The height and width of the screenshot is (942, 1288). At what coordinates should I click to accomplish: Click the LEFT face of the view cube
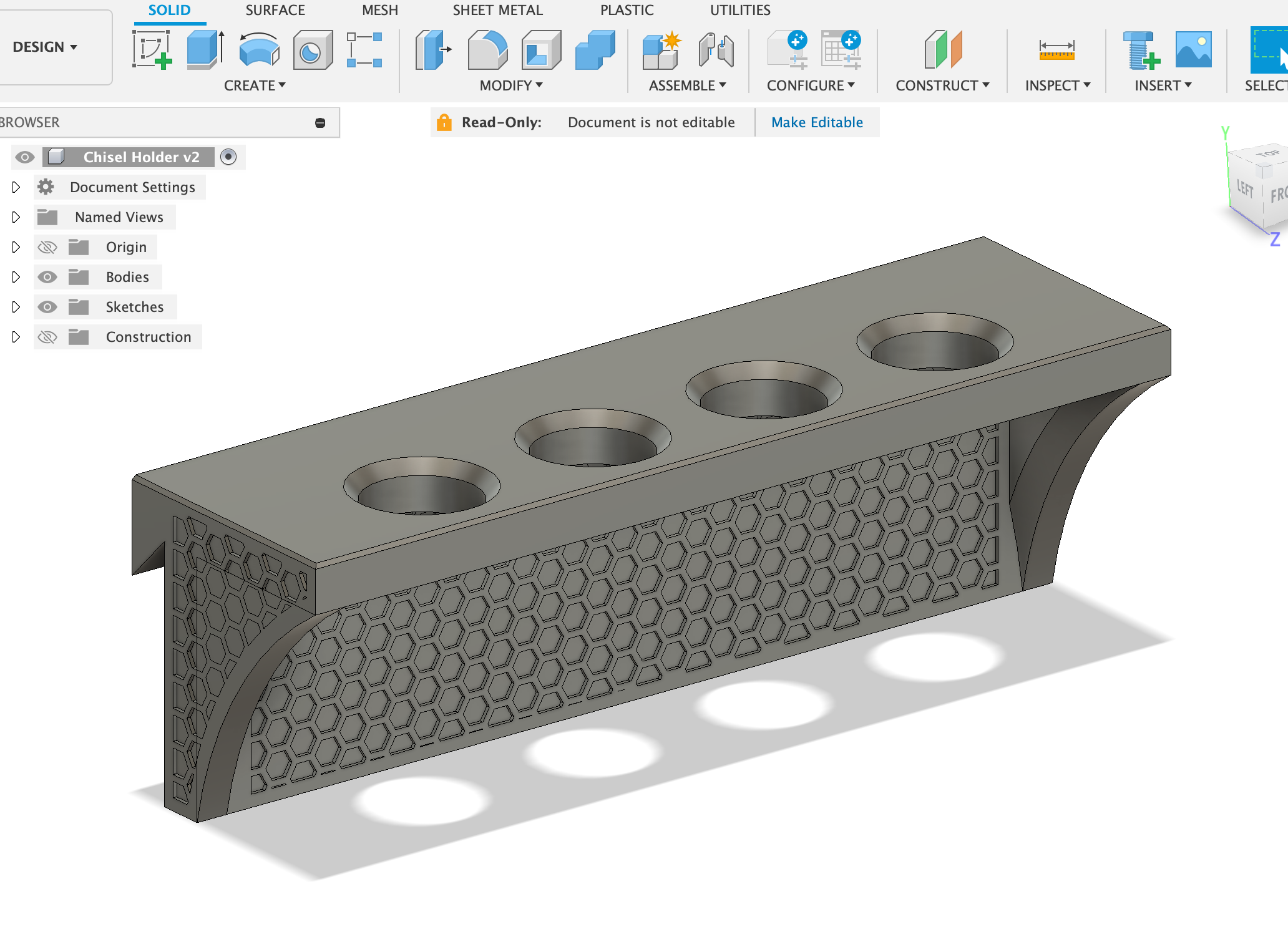pos(1244,189)
